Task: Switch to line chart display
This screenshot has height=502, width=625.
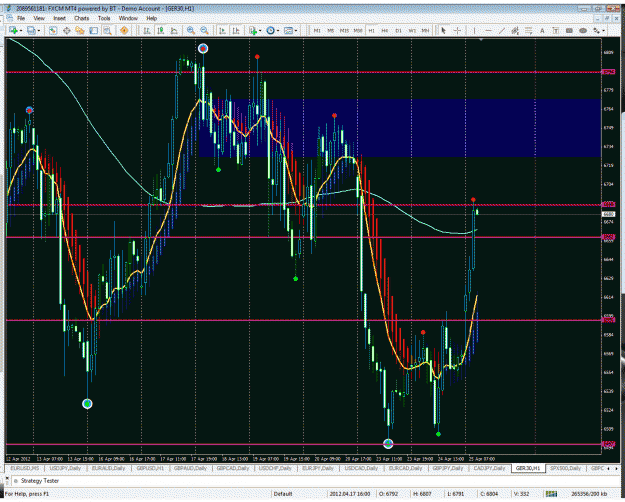Action: click(x=174, y=30)
